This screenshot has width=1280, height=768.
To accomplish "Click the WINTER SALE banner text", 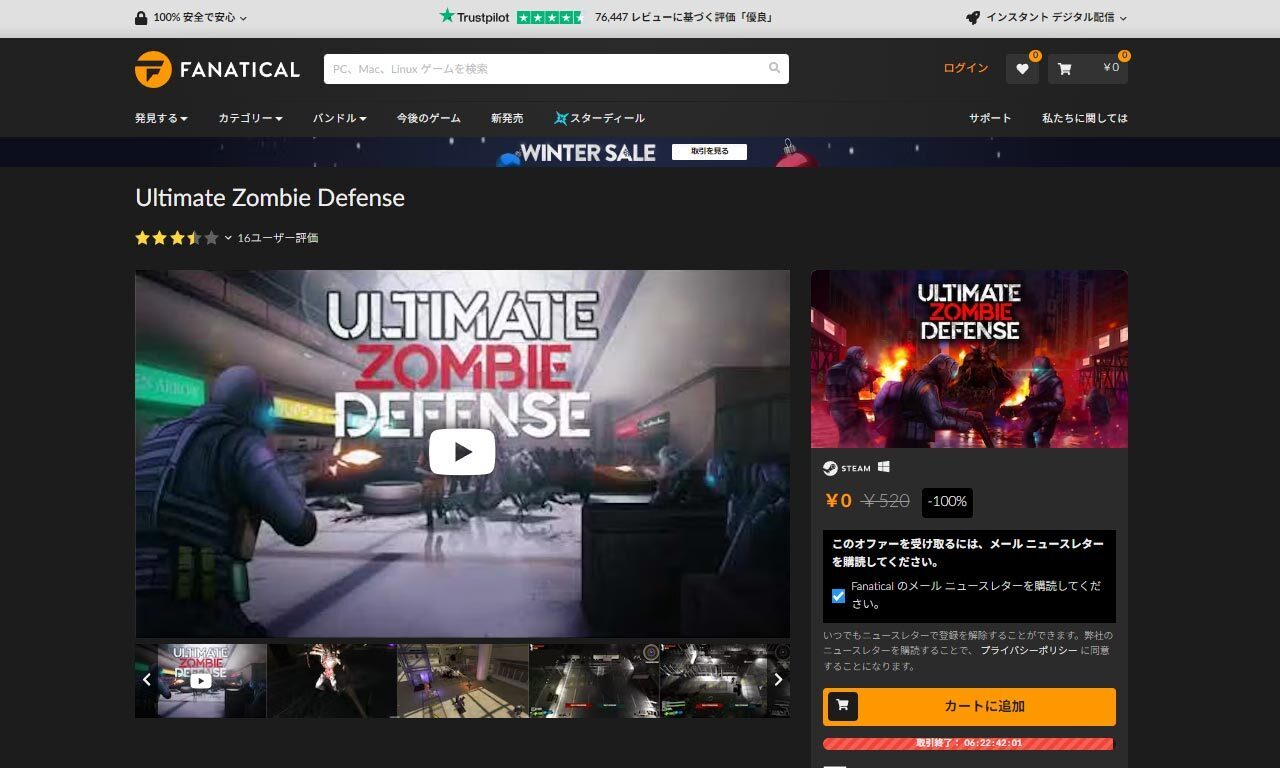I will click(x=588, y=153).
